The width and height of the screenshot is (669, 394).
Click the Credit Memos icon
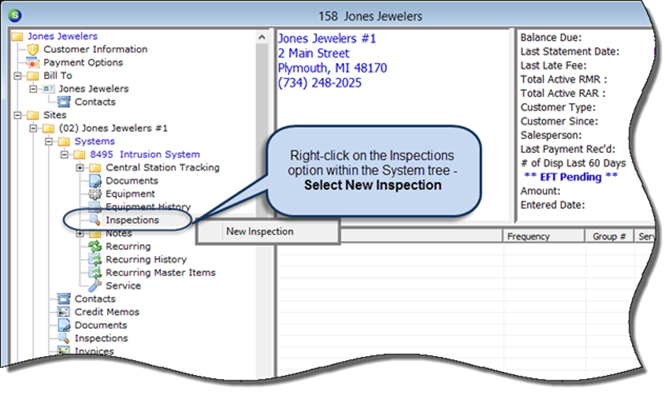(64, 312)
